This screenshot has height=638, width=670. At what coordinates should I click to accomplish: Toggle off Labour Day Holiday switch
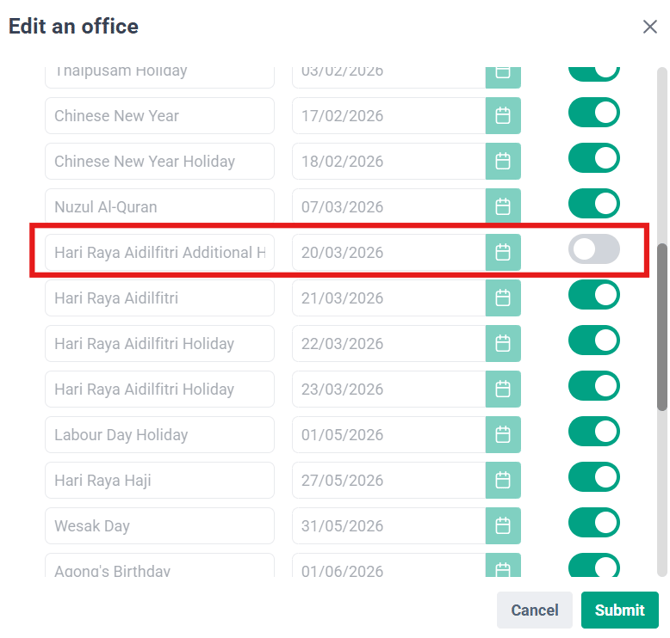[x=594, y=432]
